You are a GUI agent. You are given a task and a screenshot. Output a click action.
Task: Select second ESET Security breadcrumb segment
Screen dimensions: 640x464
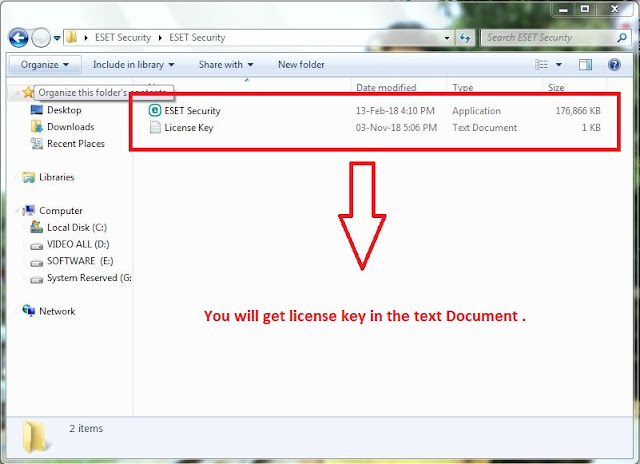point(197,38)
